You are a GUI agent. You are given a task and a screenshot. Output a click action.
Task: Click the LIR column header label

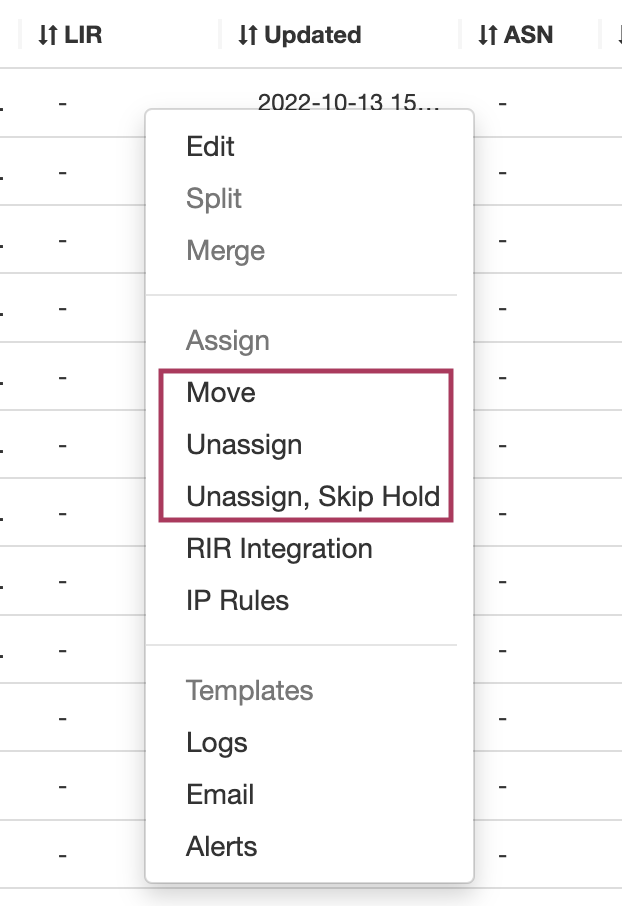tap(83, 36)
